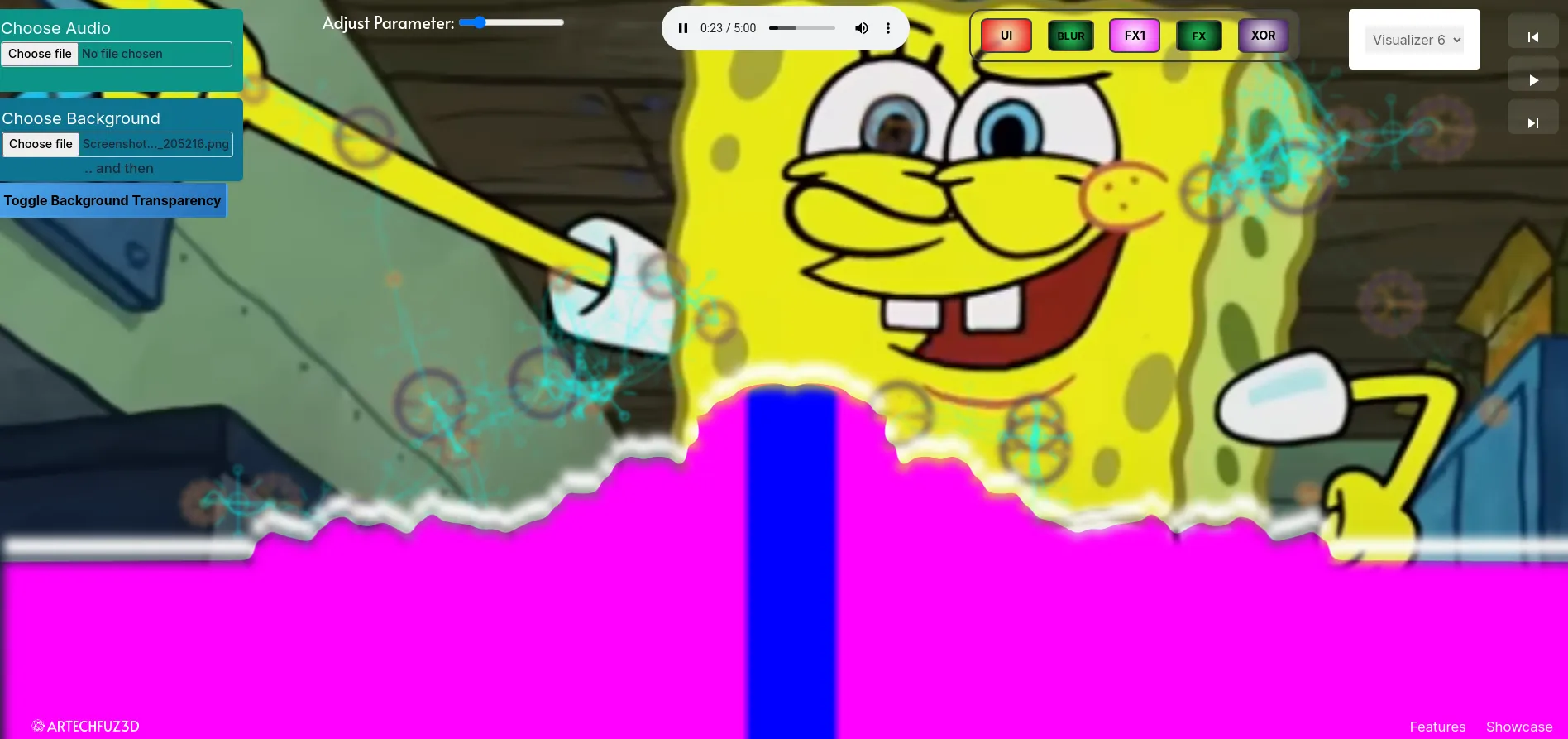Seek on the audio progress bar
Viewport: 1568px width, 739px height.
801,28
